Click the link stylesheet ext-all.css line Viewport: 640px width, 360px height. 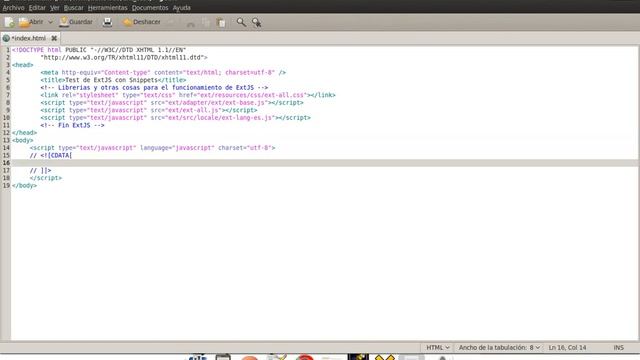pyautogui.click(x=188, y=95)
